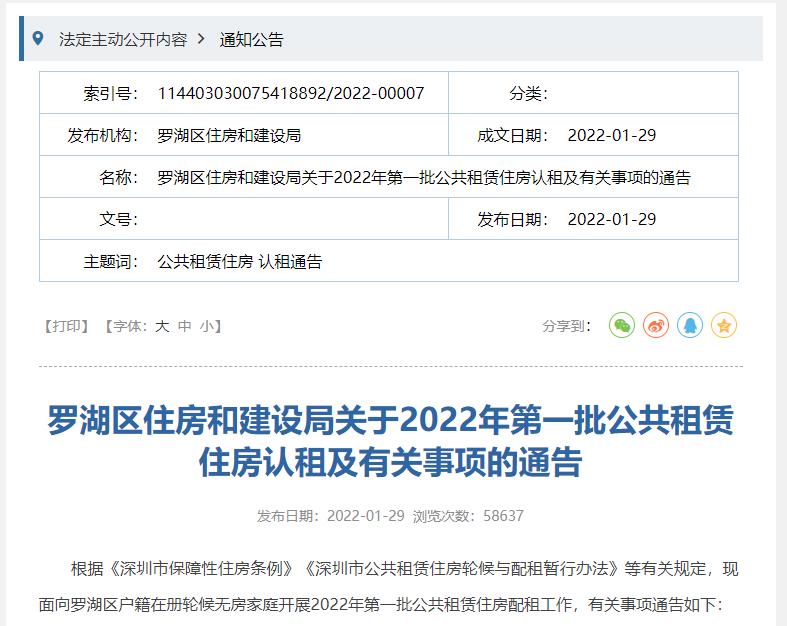Click the view count 58637

coord(503,516)
